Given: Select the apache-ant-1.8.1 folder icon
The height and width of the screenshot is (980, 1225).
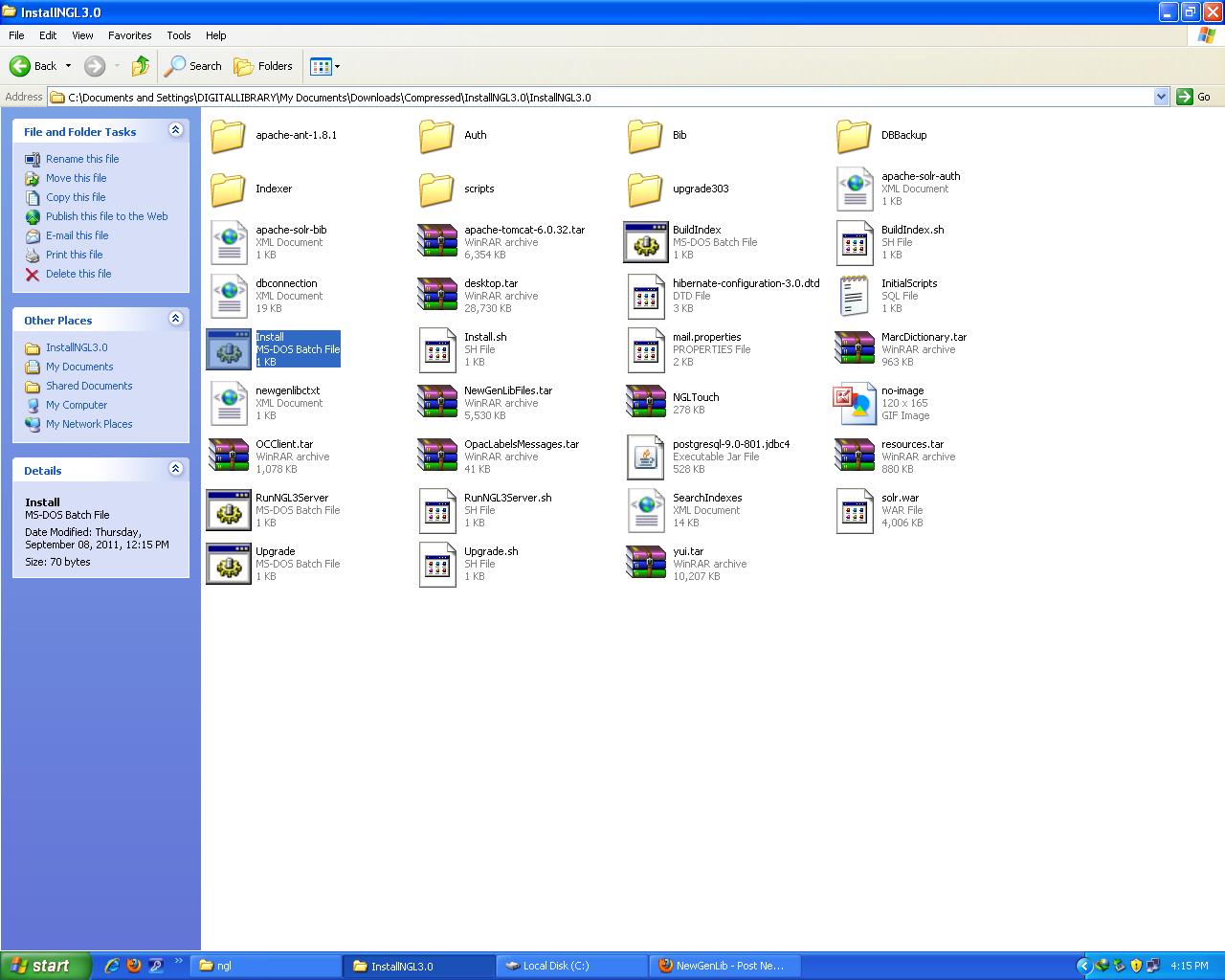Looking at the screenshot, I should 229,136.
